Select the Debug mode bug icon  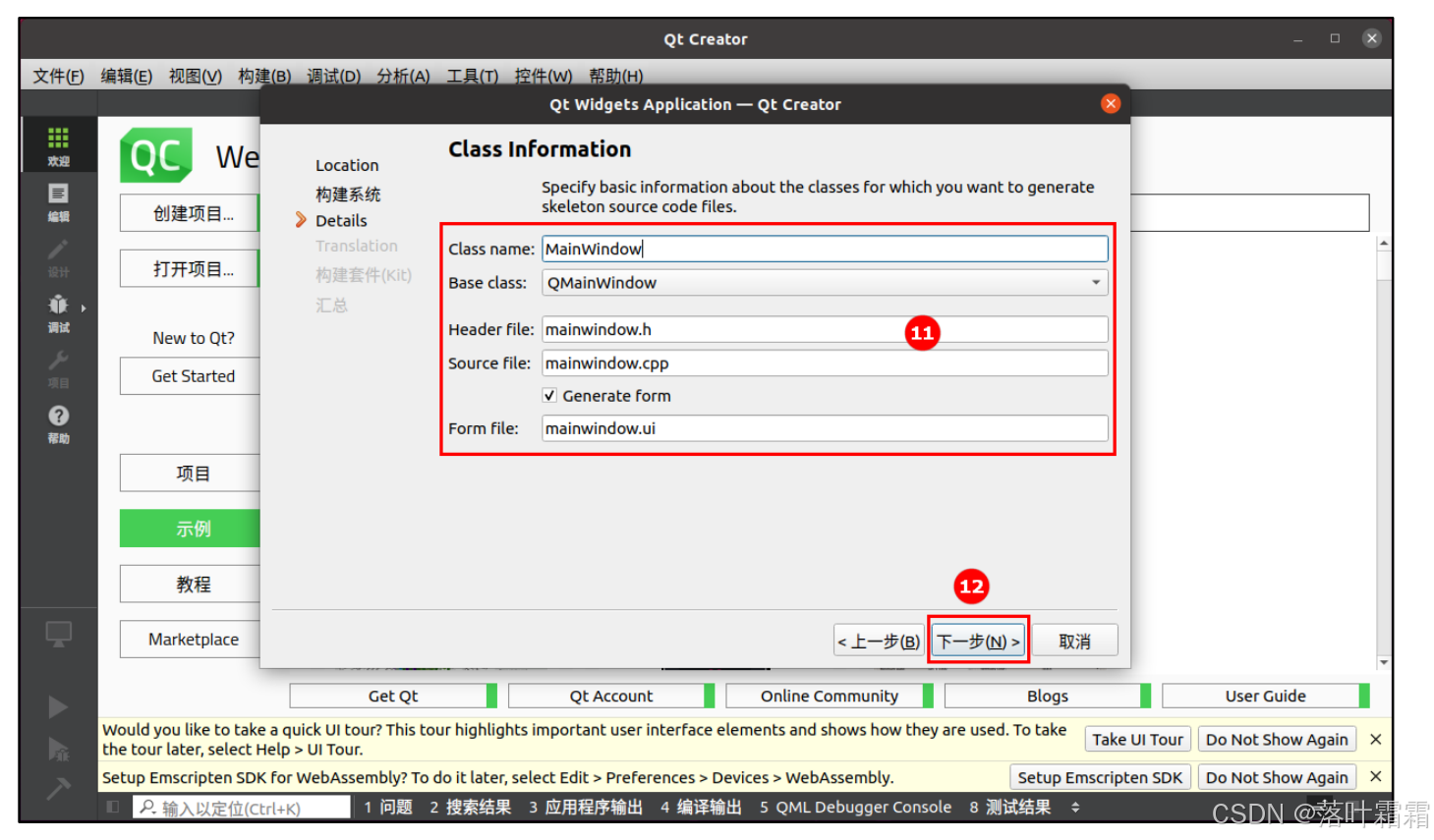(58, 312)
